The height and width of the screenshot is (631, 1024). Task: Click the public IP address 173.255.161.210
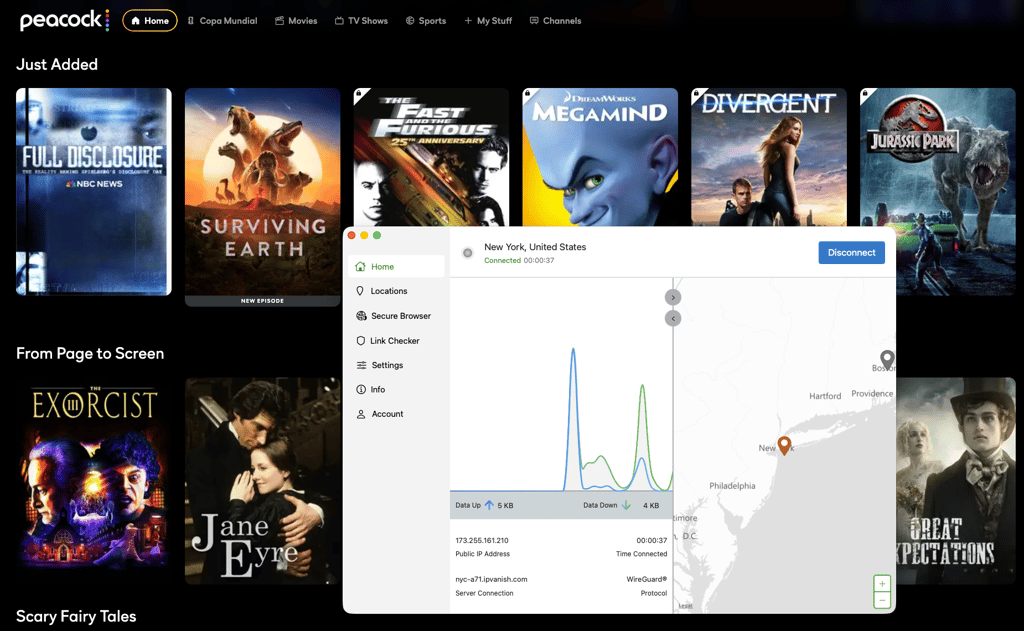tap(482, 541)
